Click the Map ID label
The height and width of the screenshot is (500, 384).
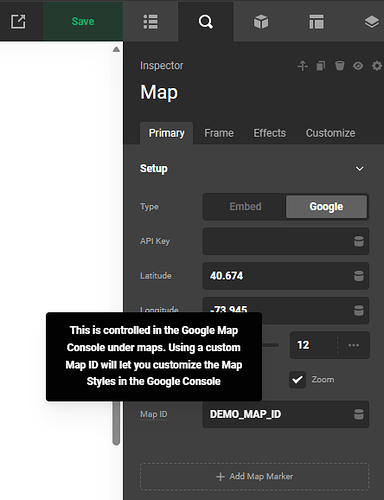154,414
